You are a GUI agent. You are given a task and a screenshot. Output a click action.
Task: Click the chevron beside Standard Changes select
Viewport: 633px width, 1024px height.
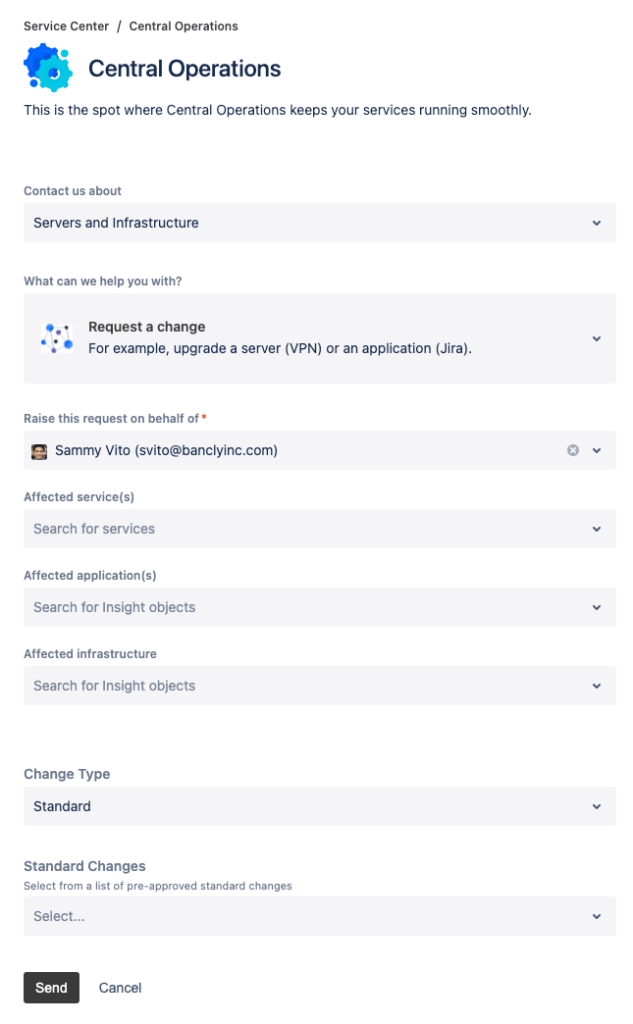[596, 916]
